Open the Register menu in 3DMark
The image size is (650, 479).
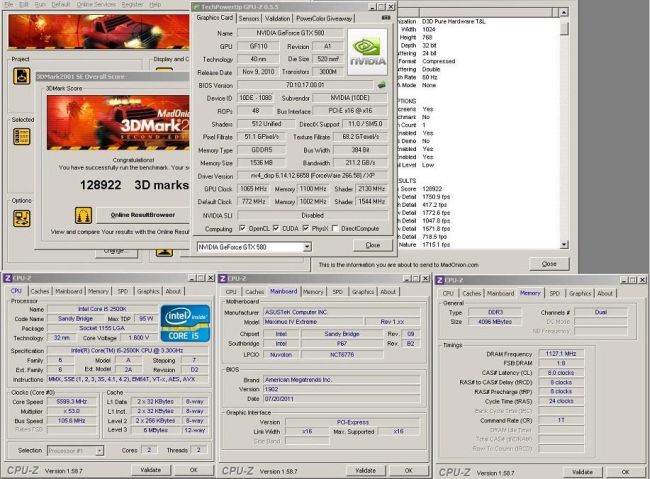click(132, 5)
